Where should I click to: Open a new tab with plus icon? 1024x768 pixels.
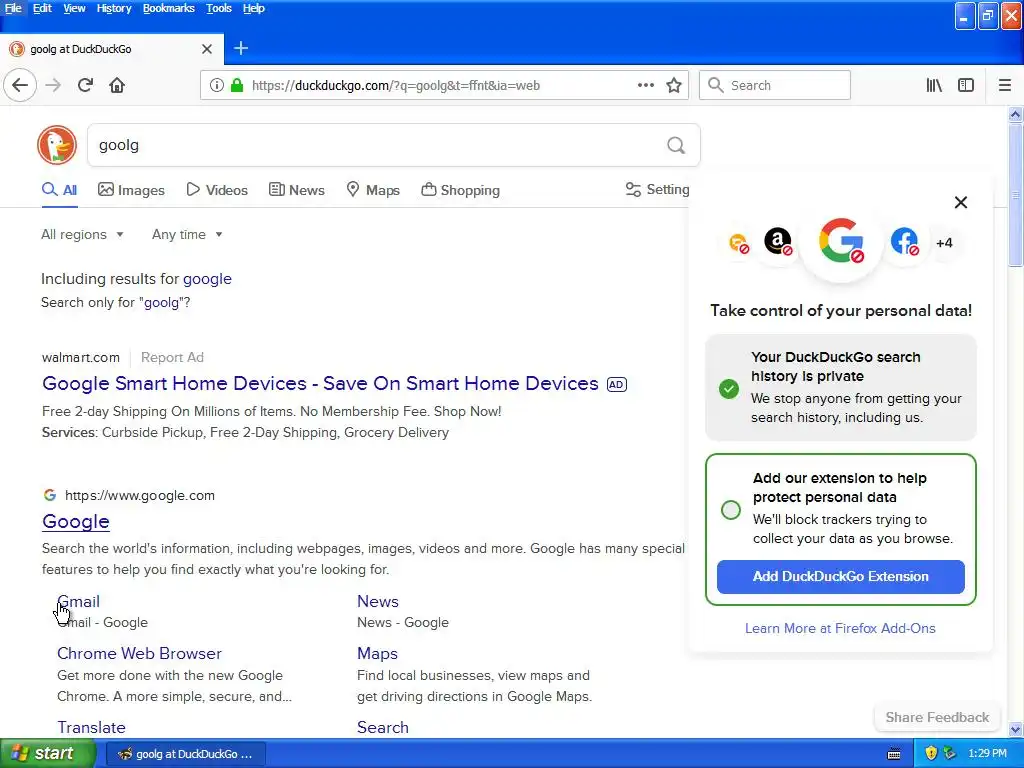coord(241,48)
